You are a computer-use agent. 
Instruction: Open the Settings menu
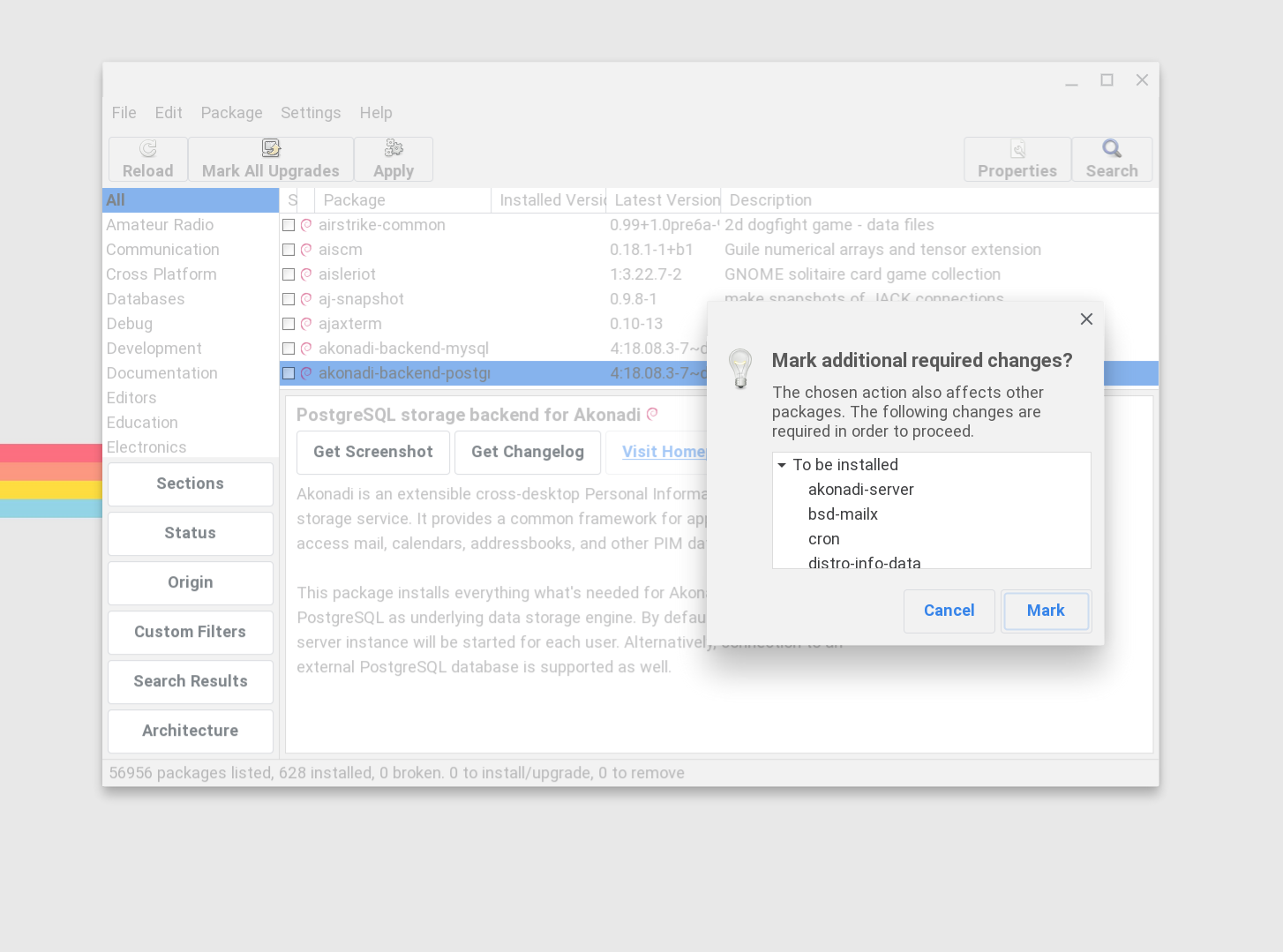(311, 113)
